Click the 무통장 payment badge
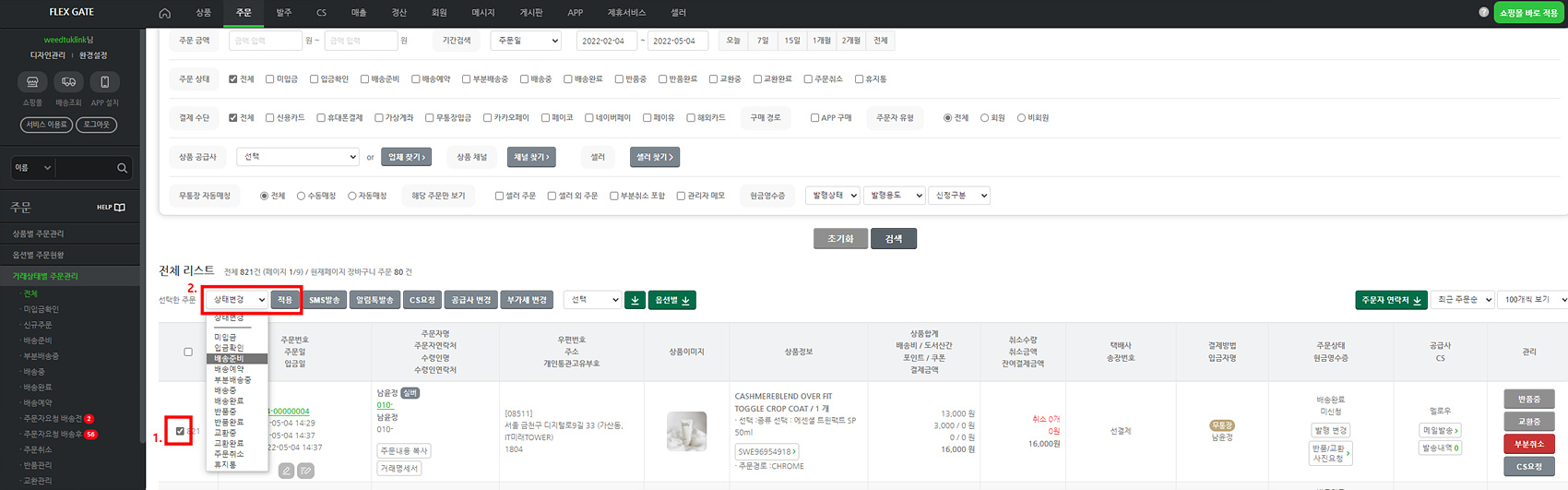 (1222, 425)
